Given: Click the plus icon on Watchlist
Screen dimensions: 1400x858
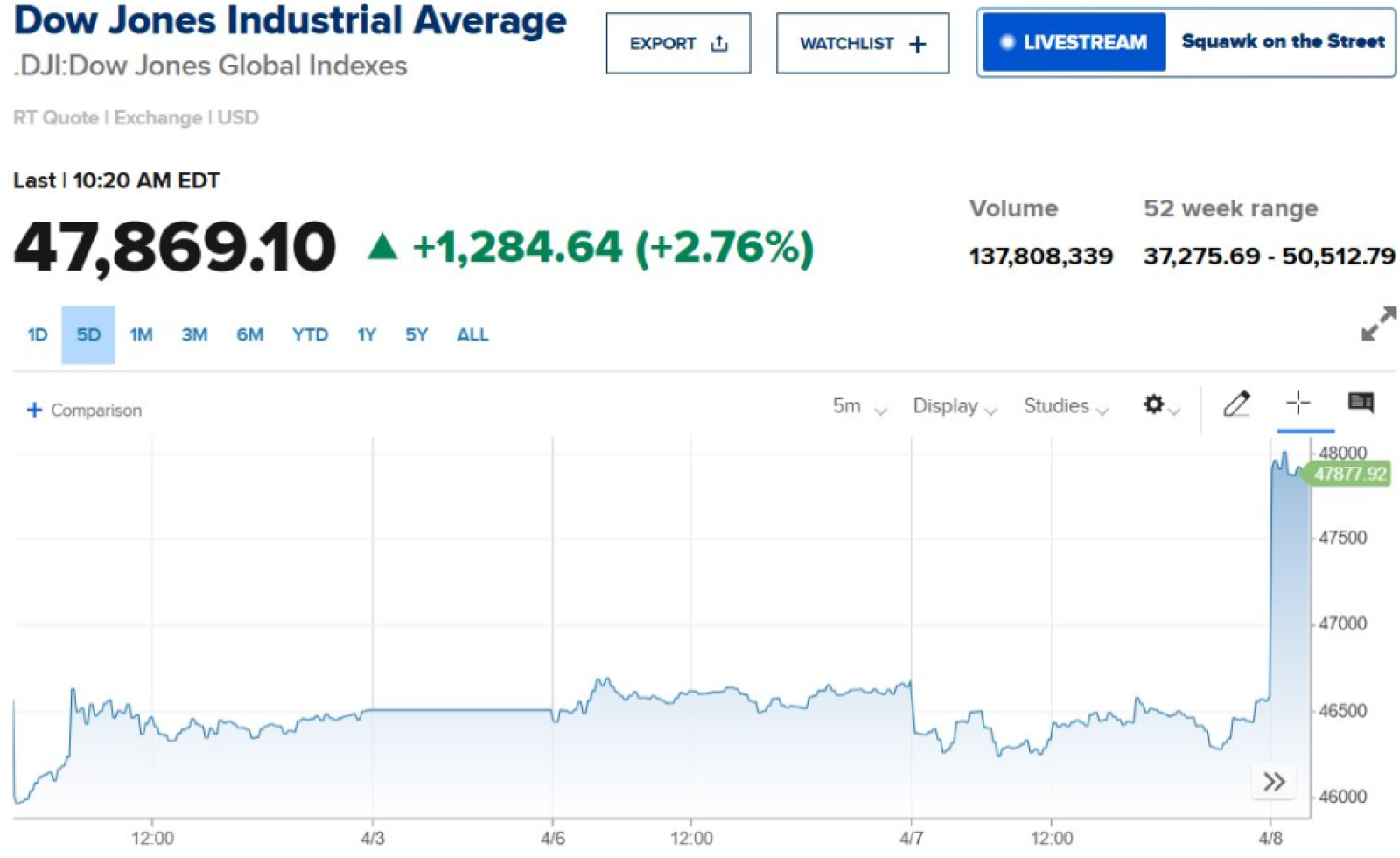Looking at the screenshot, I should [x=918, y=44].
